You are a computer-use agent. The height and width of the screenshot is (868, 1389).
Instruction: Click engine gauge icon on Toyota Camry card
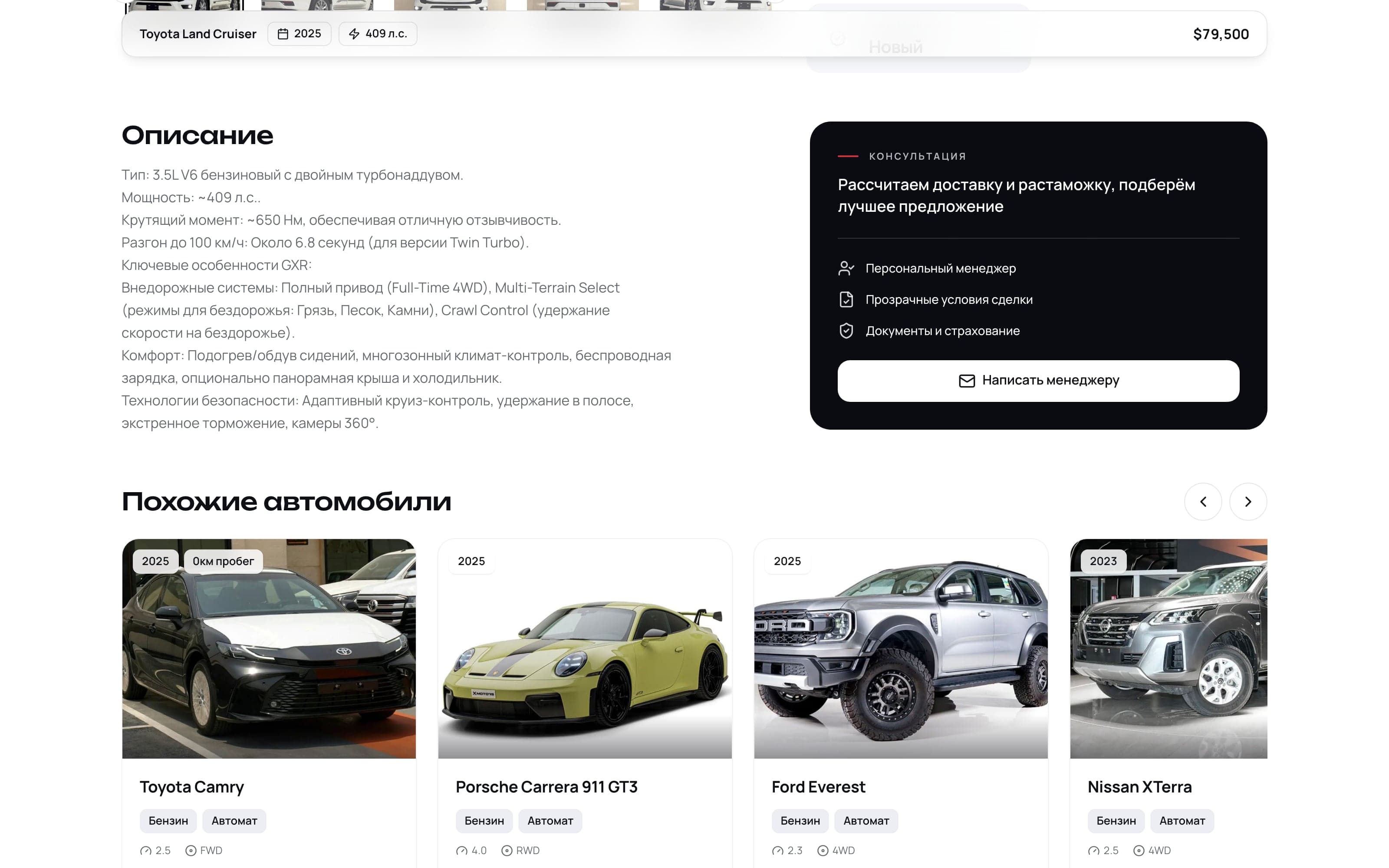pos(146,851)
